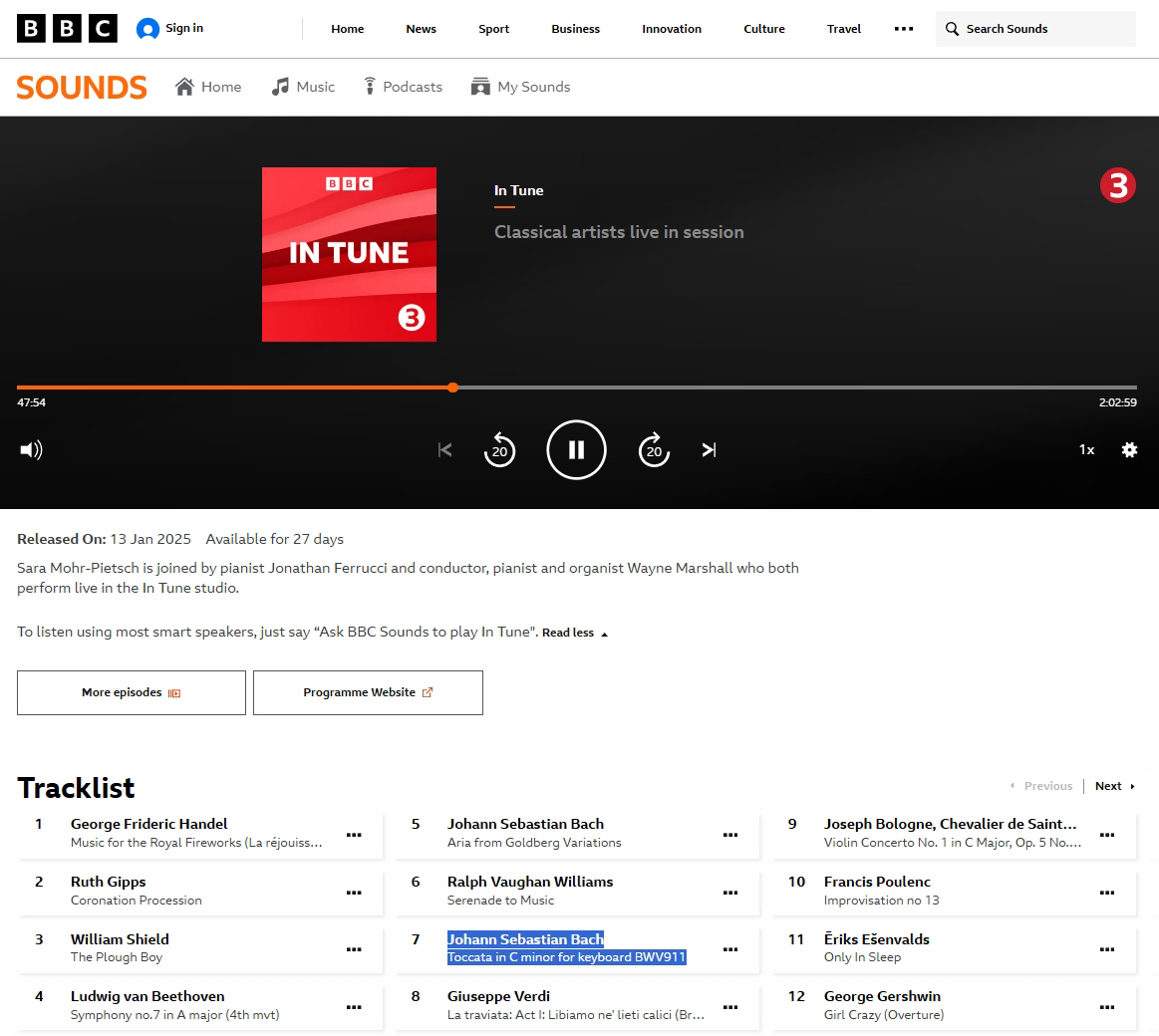Expand the more menu in BBC navigation
Image resolution: width=1159 pixels, height=1036 pixels.
point(904,29)
